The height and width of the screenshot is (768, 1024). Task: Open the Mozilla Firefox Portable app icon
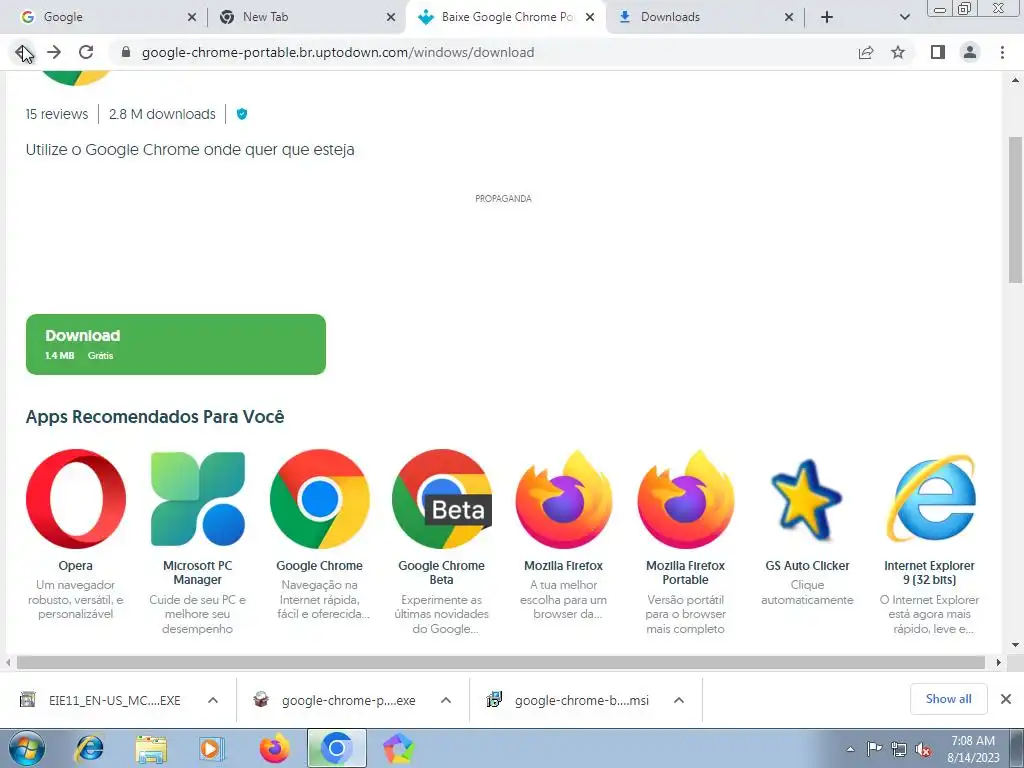click(x=685, y=499)
